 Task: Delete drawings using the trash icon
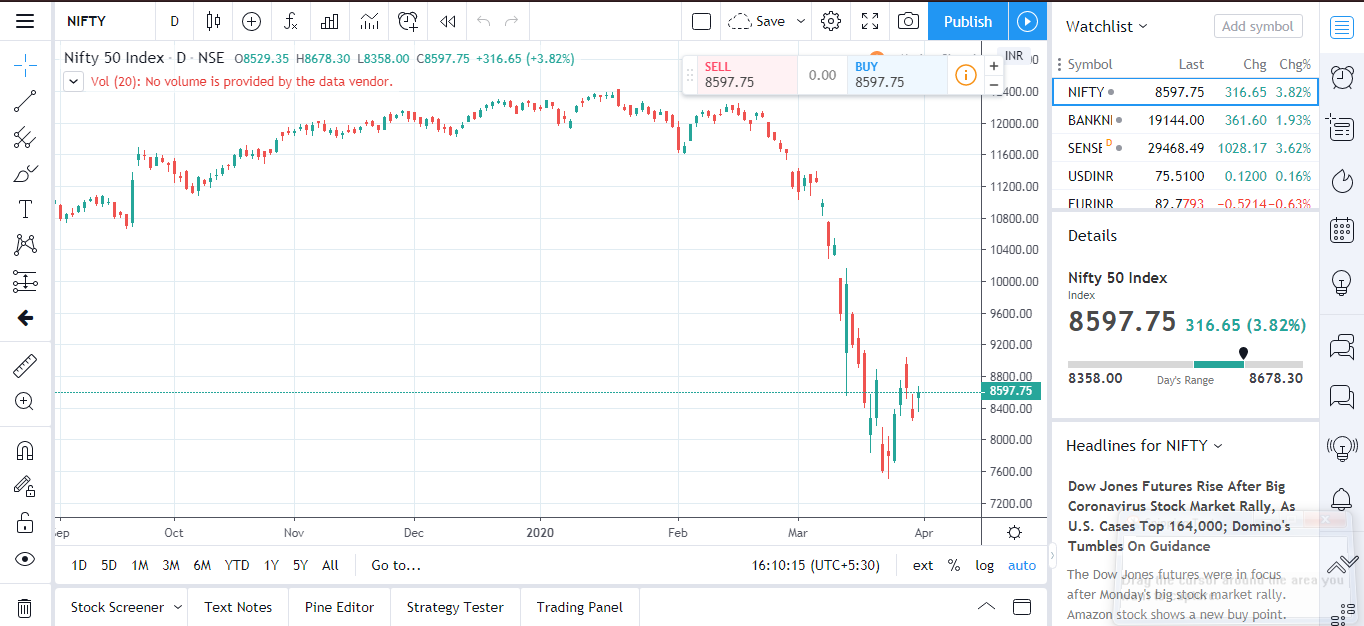coord(25,607)
